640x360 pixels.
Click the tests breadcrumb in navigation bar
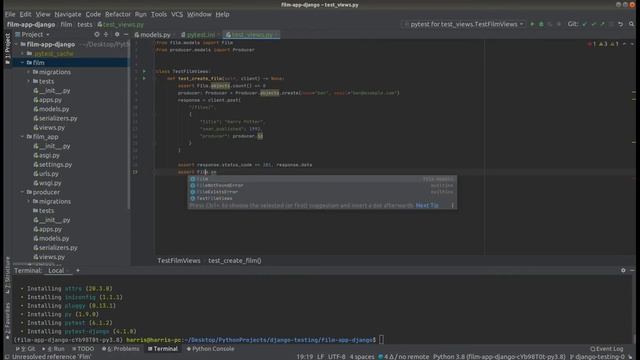85,24
